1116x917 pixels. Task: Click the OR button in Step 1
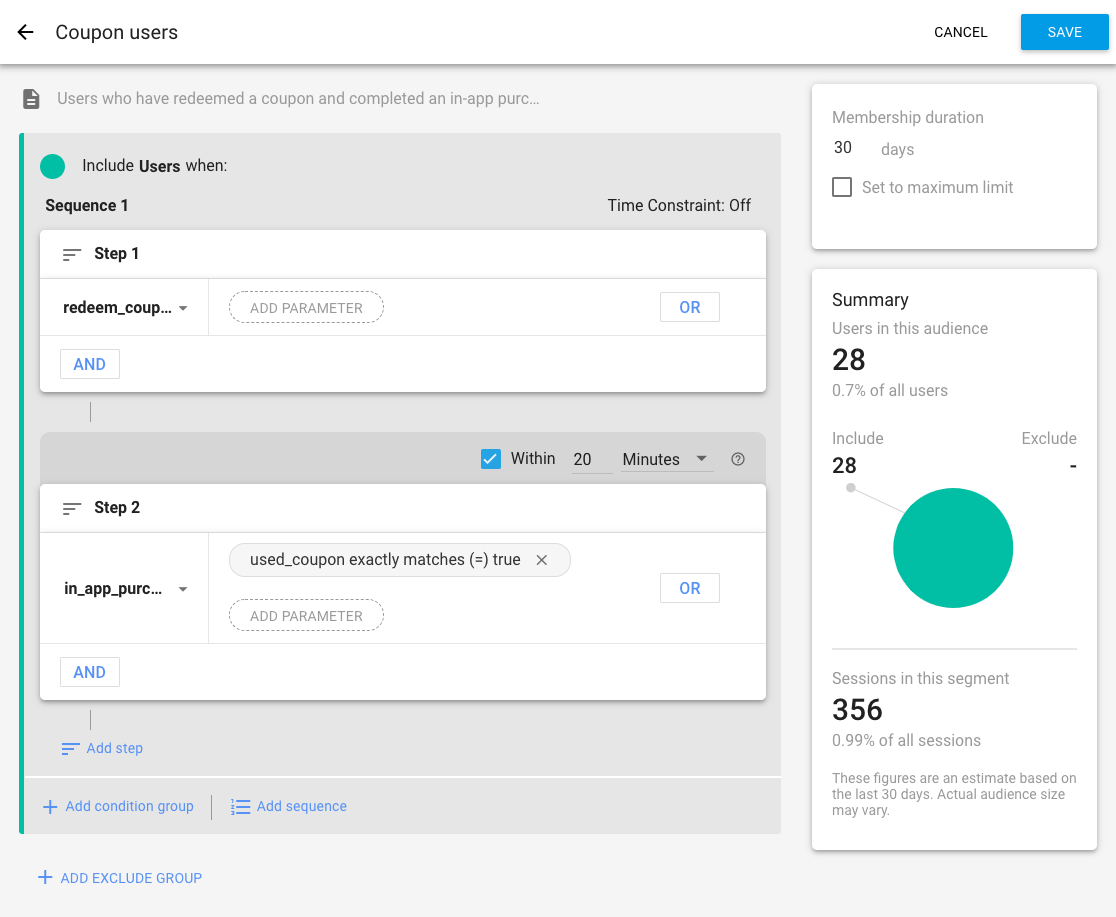[x=689, y=308]
